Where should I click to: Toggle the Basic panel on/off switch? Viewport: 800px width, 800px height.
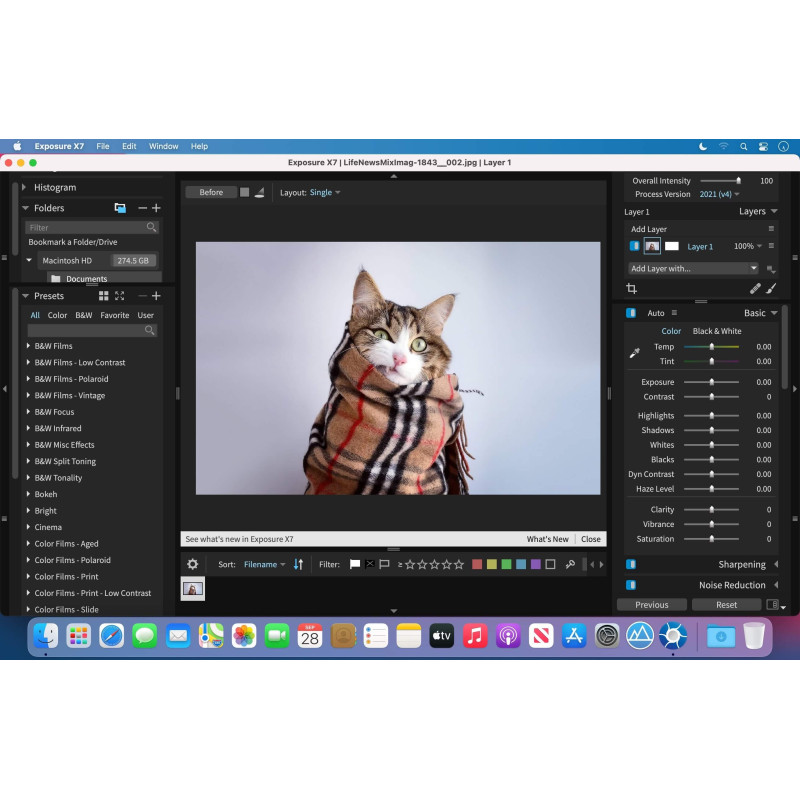pos(630,313)
